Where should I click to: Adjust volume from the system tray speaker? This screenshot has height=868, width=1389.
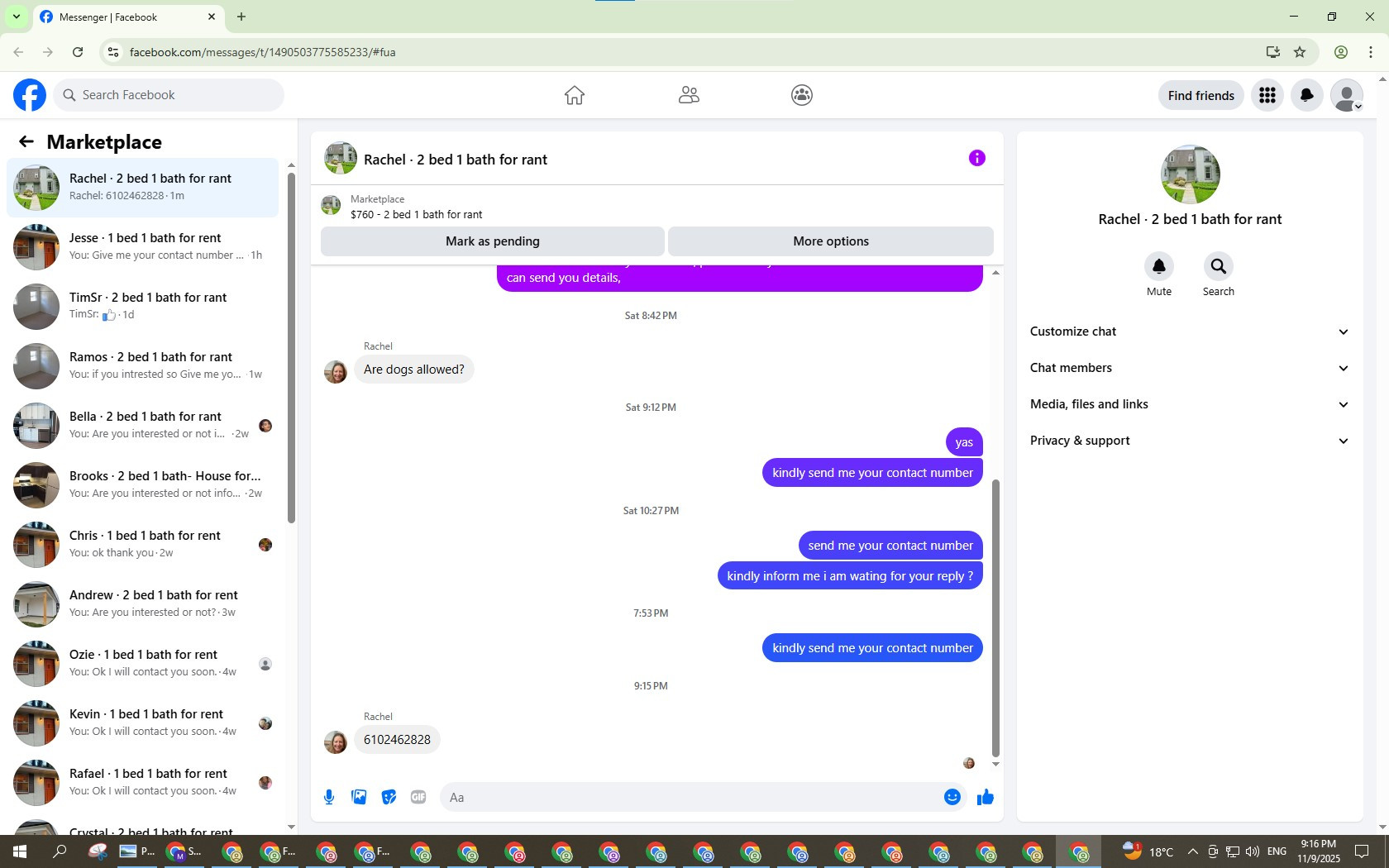(x=1253, y=851)
